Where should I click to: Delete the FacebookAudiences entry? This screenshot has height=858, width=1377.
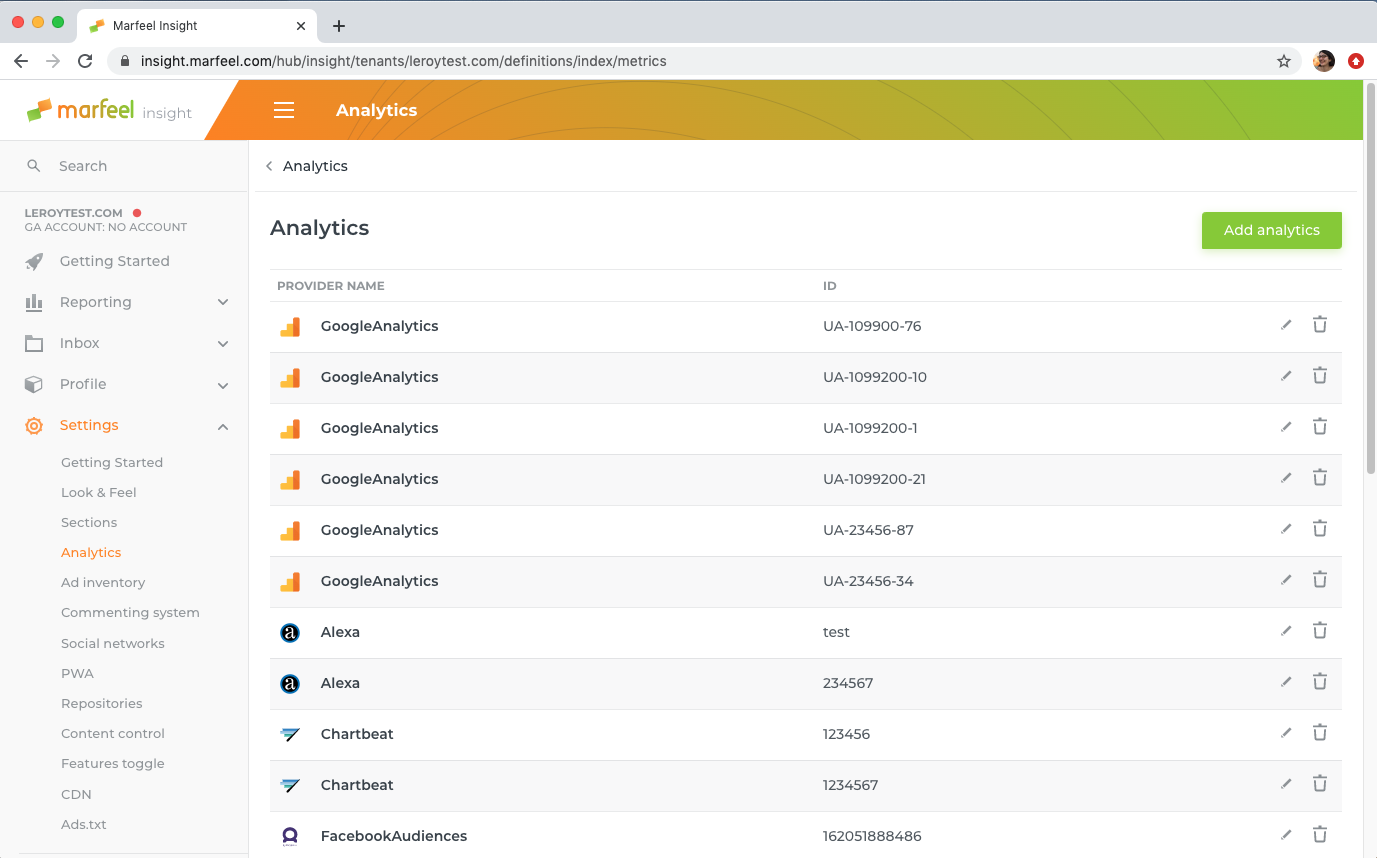click(1320, 835)
